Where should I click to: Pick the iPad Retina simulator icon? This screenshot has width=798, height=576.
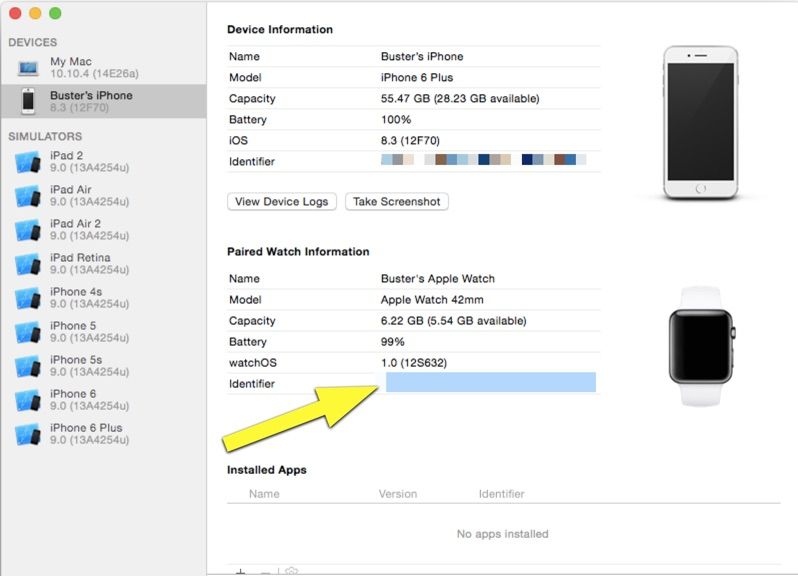(x=27, y=265)
